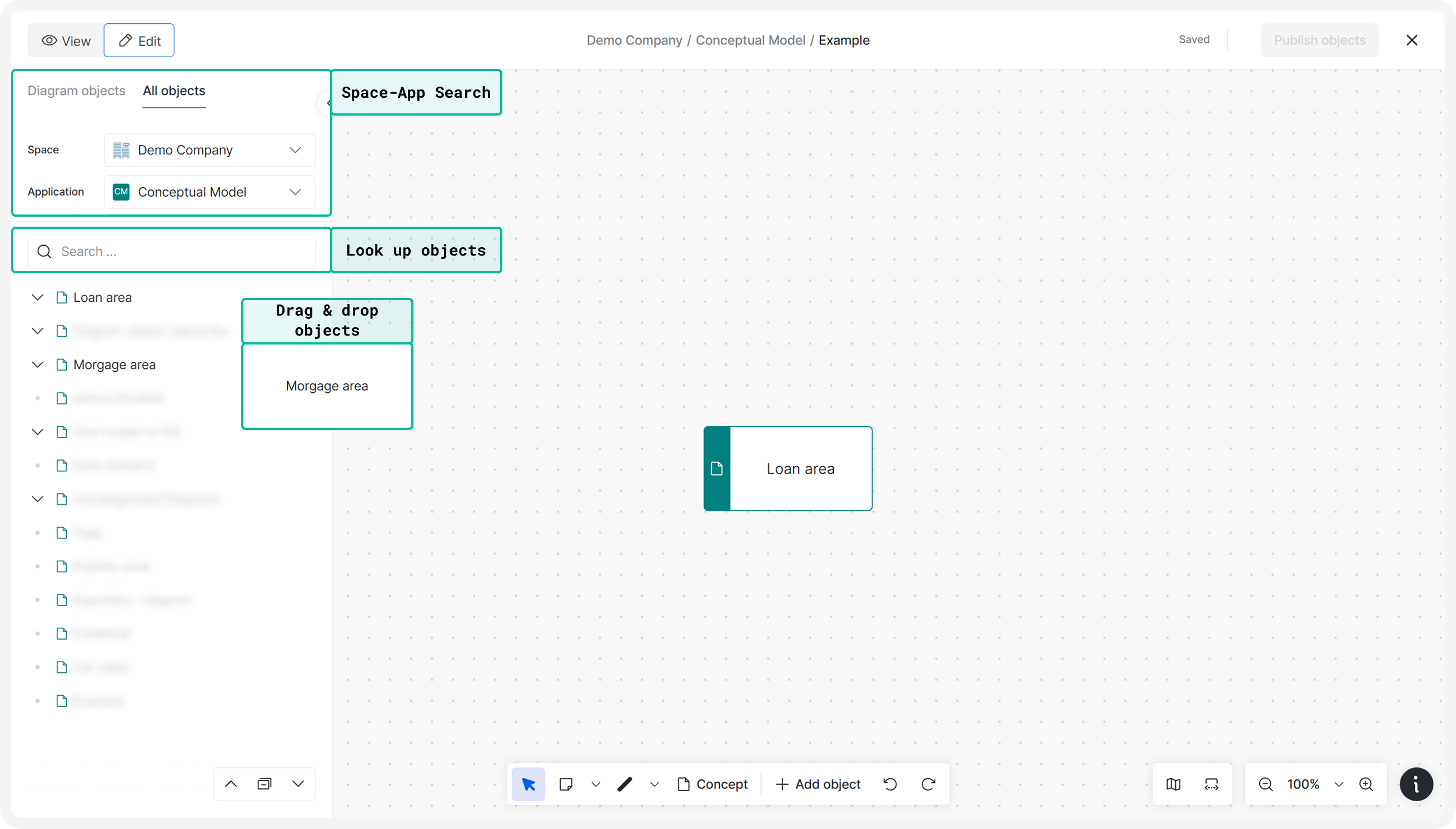
Task: Switch to the All objects tab
Action: click(174, 91)
